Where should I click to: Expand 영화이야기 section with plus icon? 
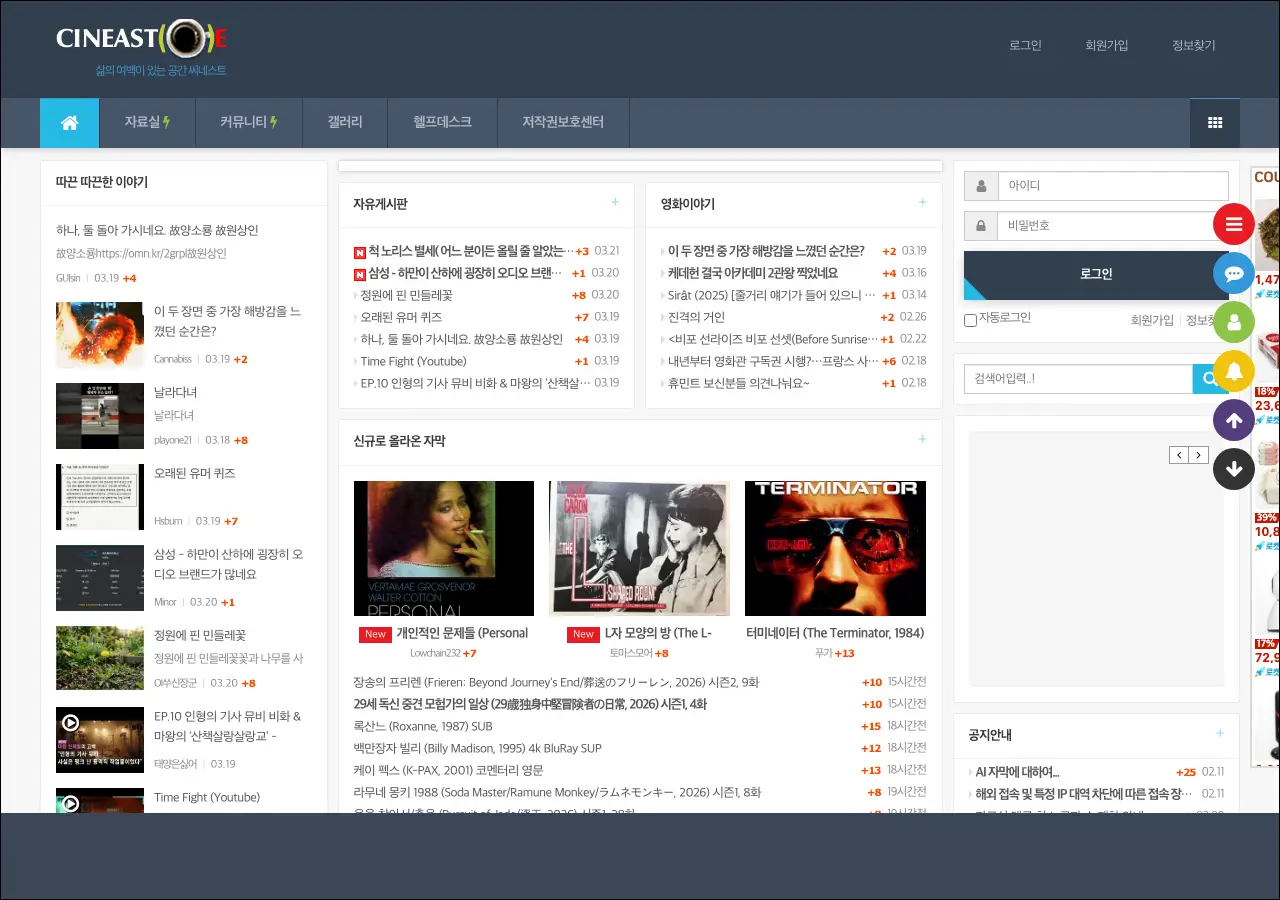pyautogui.click(x=922, y=203)
